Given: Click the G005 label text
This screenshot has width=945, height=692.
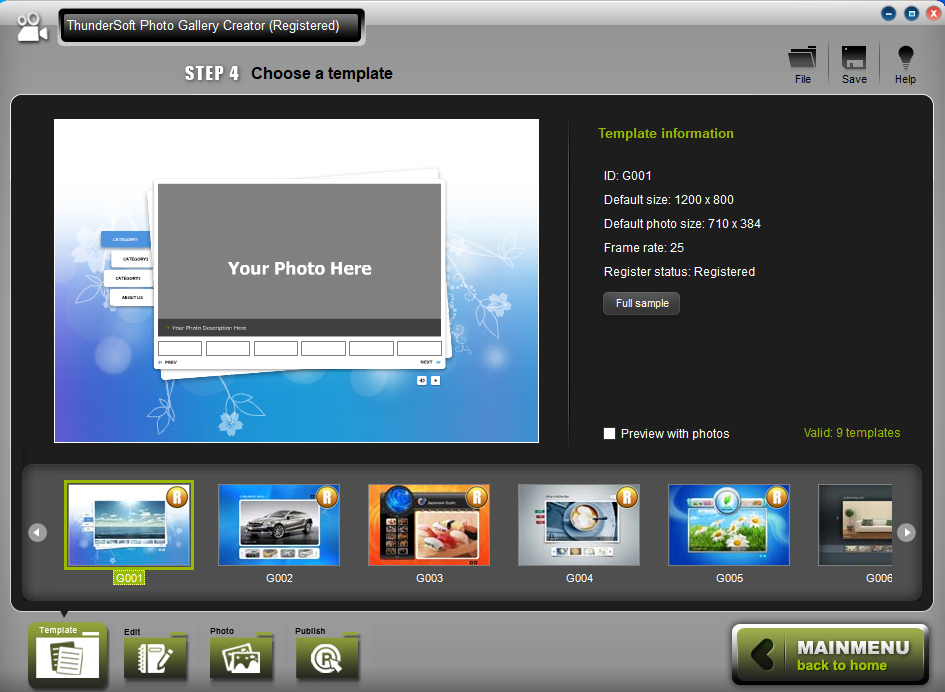Looking at the screenshot, I should point(729,578).
